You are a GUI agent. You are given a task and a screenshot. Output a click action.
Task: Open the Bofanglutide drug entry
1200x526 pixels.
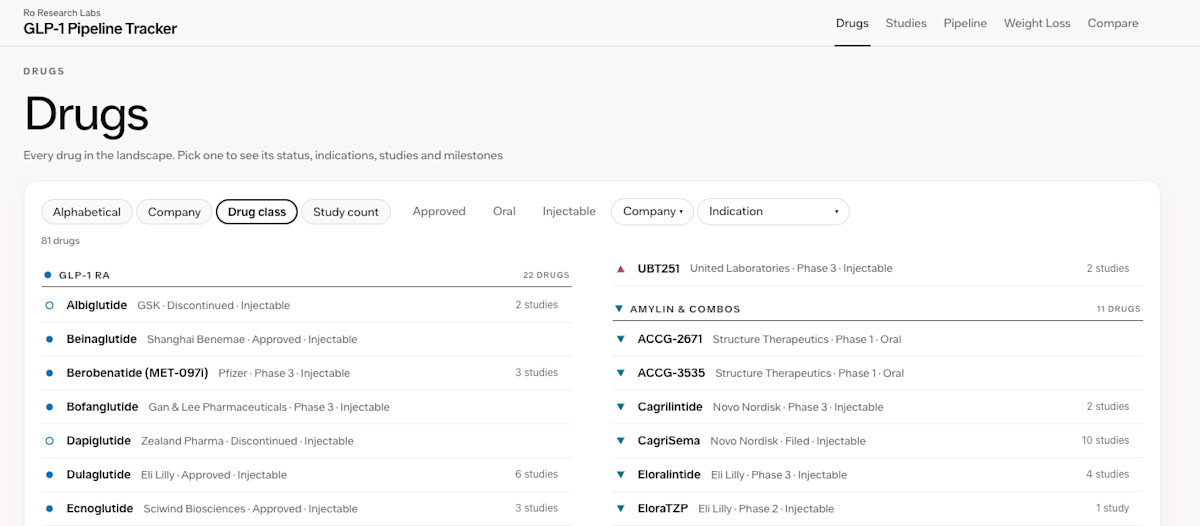306,407
